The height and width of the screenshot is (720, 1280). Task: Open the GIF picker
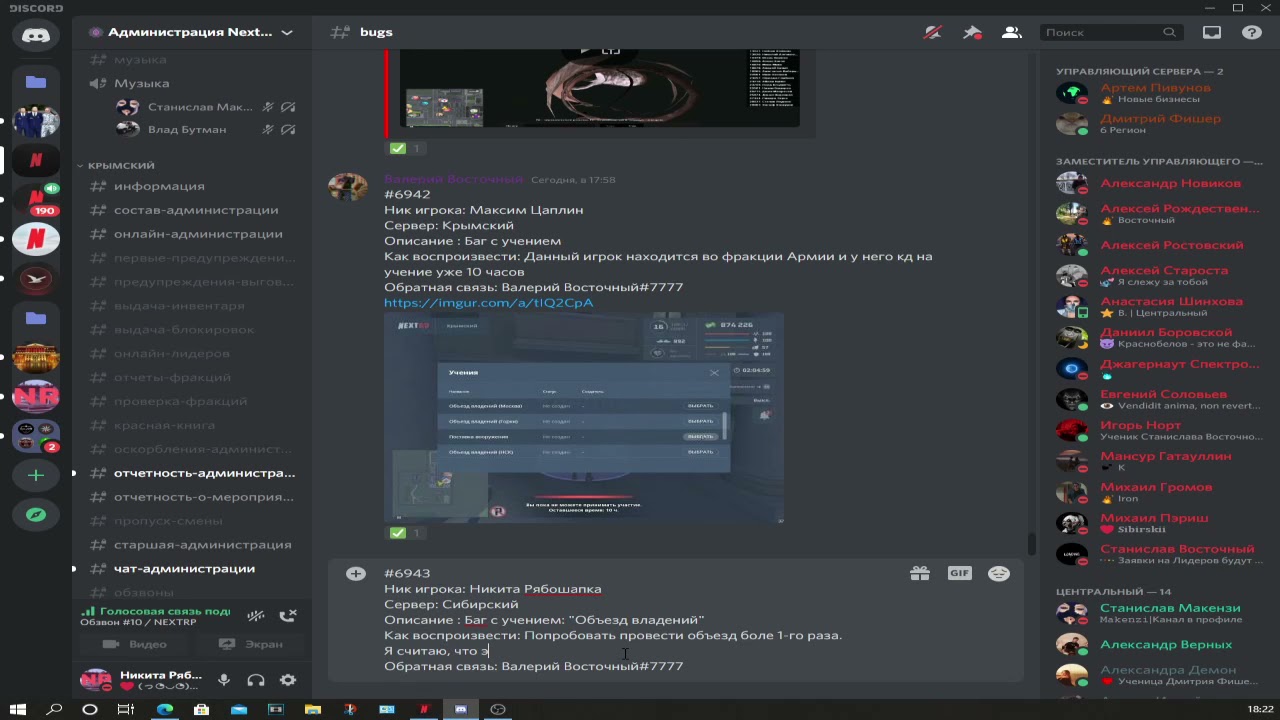959,573
